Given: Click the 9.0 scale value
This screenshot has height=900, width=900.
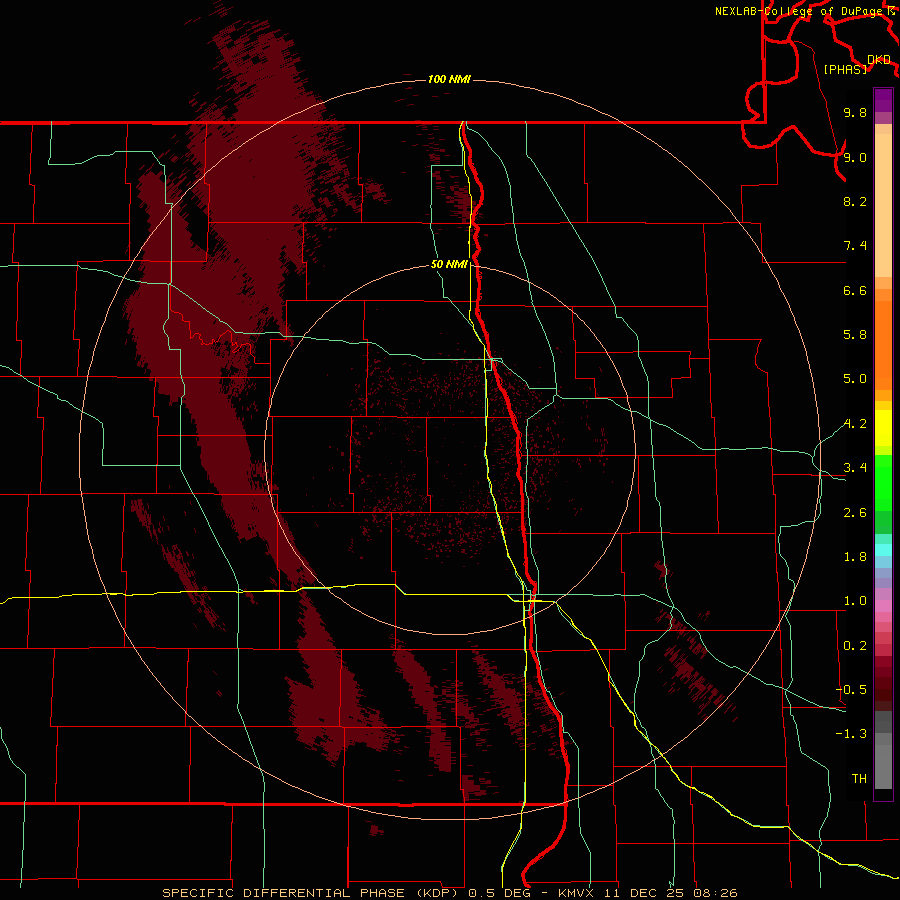Looking at the screenshot, I should (855, 157).
